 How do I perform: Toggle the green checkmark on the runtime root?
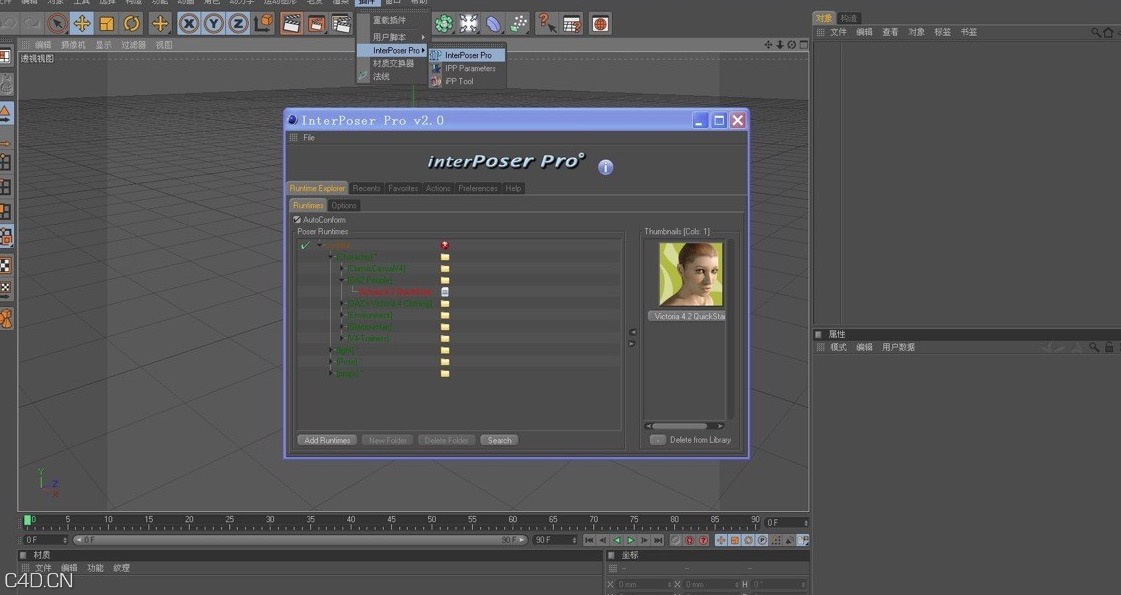tap(304, 246)
